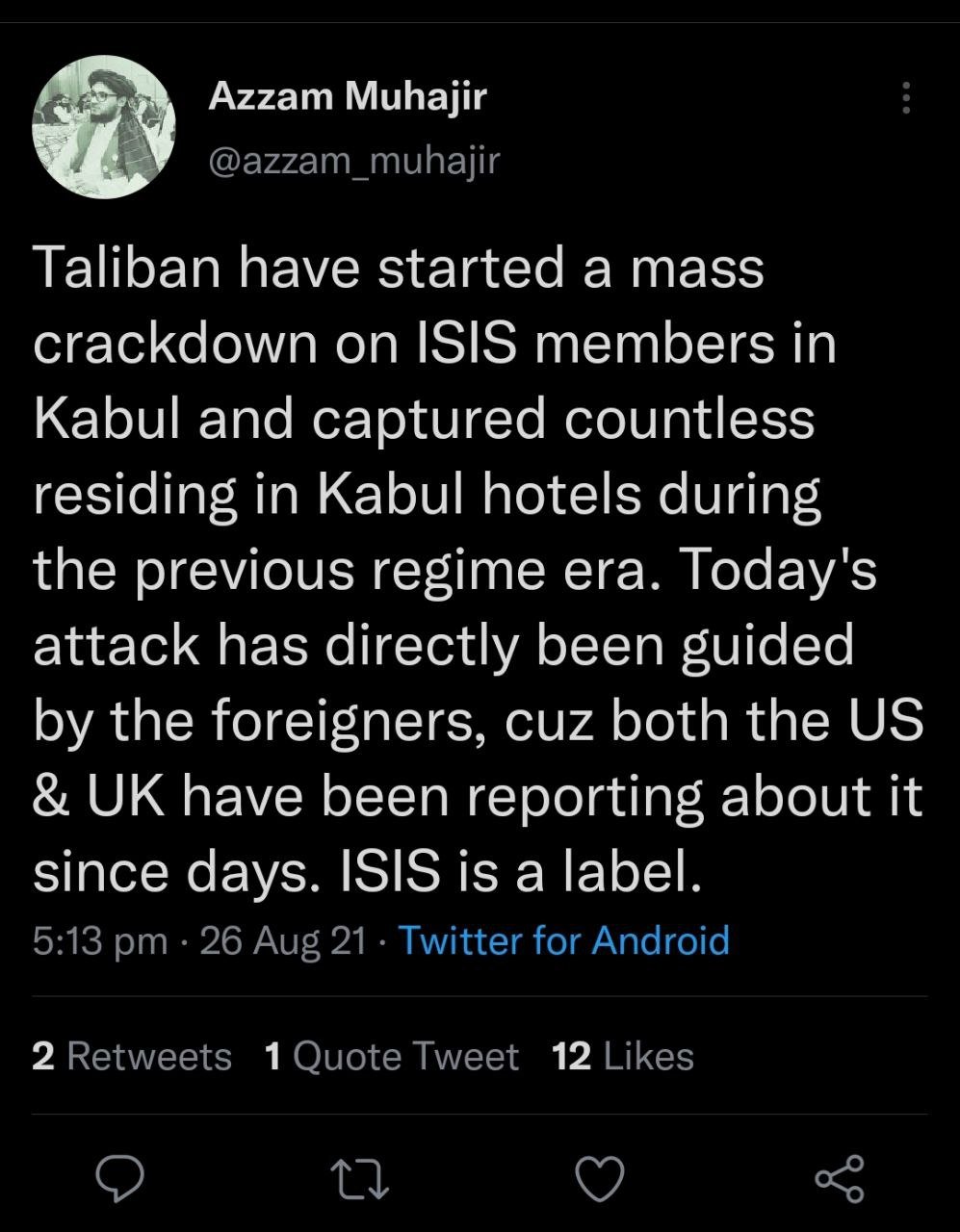This screenshot has width=960, height=1232.
Task: Tap the reply speech bubble icon
Action: [x=120, y=1178]
